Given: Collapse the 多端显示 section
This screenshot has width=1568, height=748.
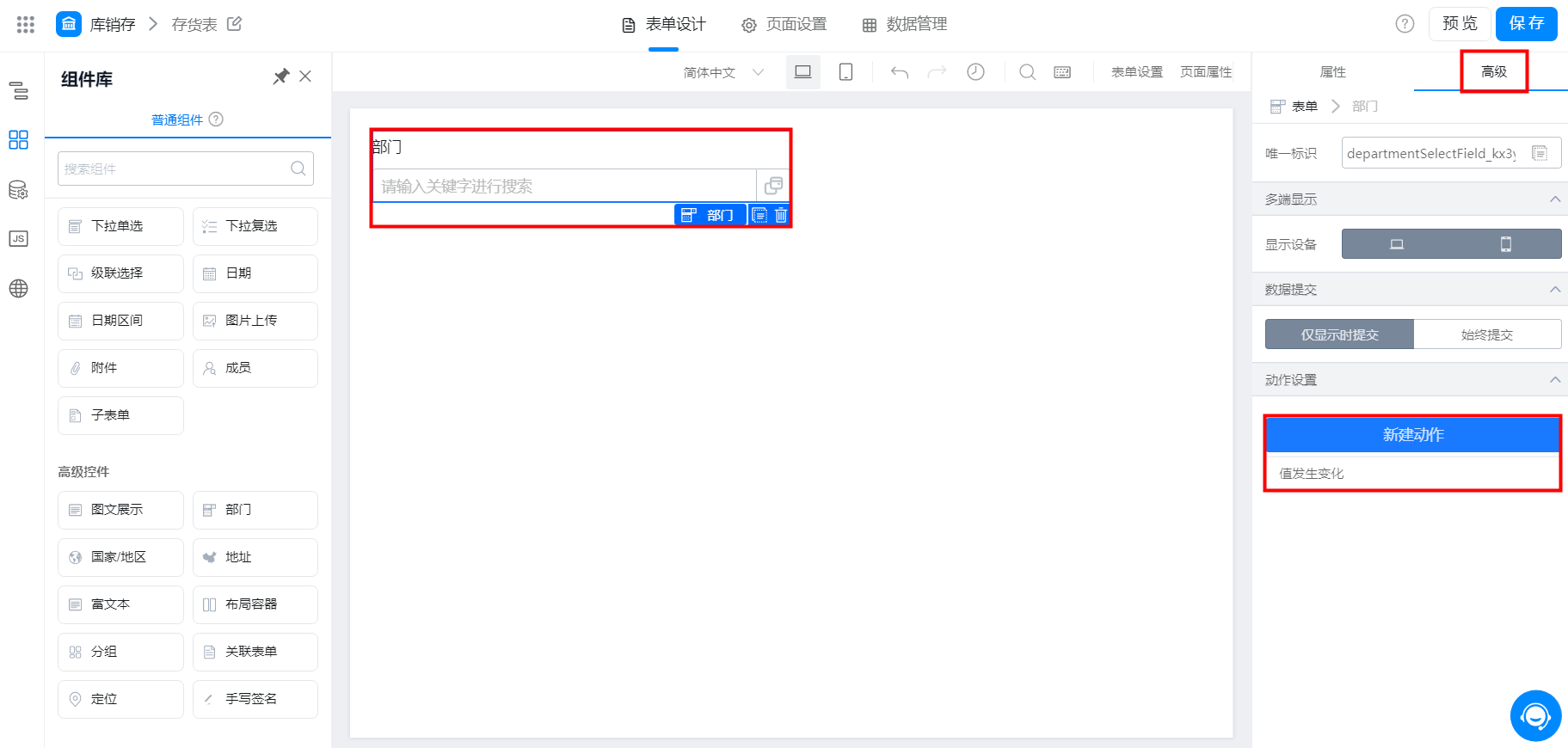Looking at the screenshot, I should click(1555, 199).
